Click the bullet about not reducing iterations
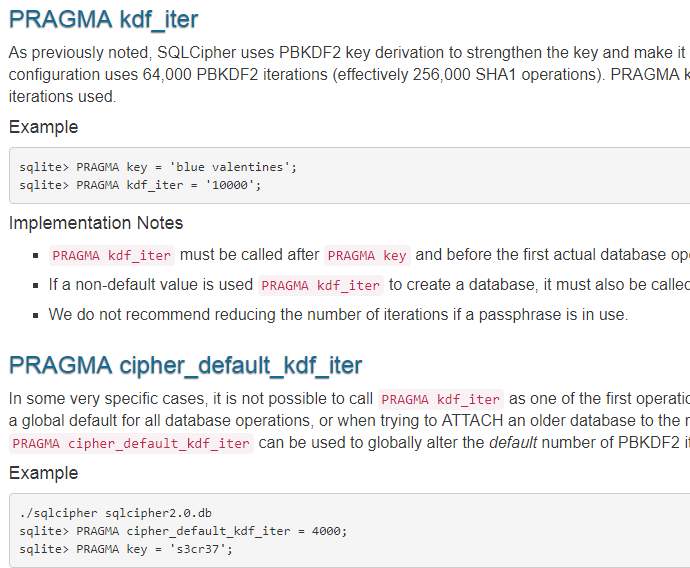The image size is (690, 568). 338,314
